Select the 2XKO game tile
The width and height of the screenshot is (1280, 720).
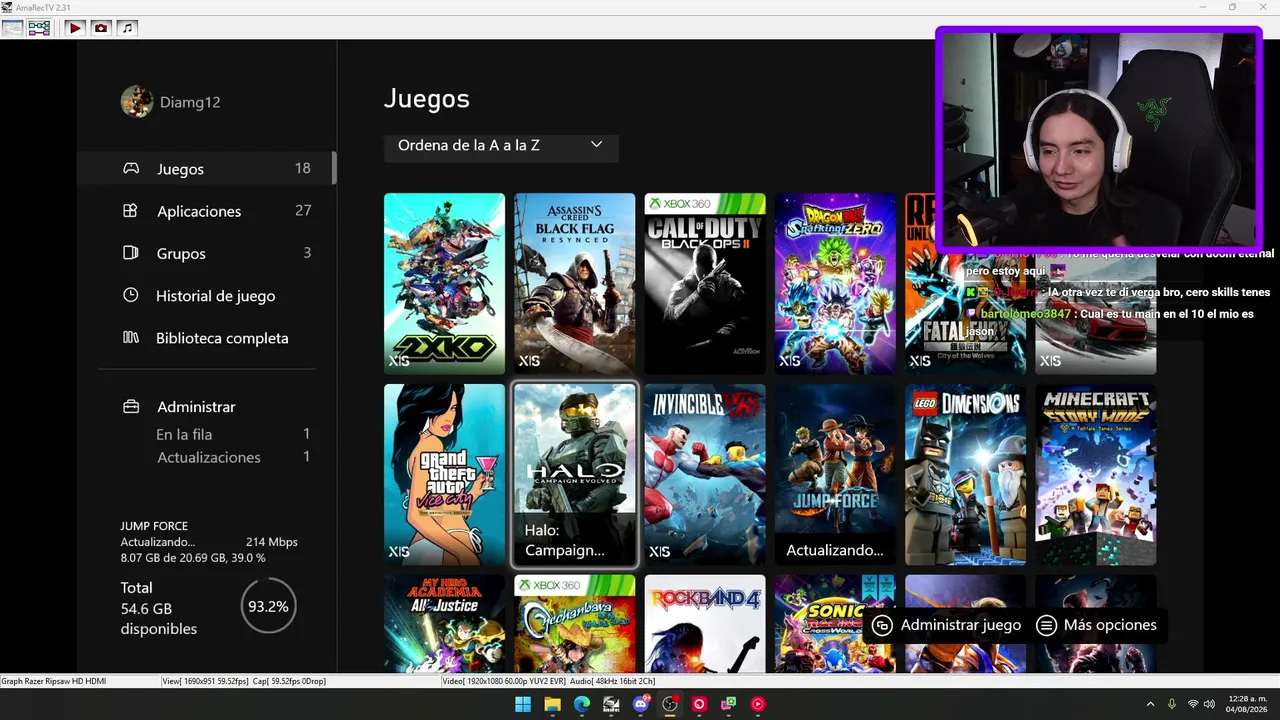(x=444, y=283)
